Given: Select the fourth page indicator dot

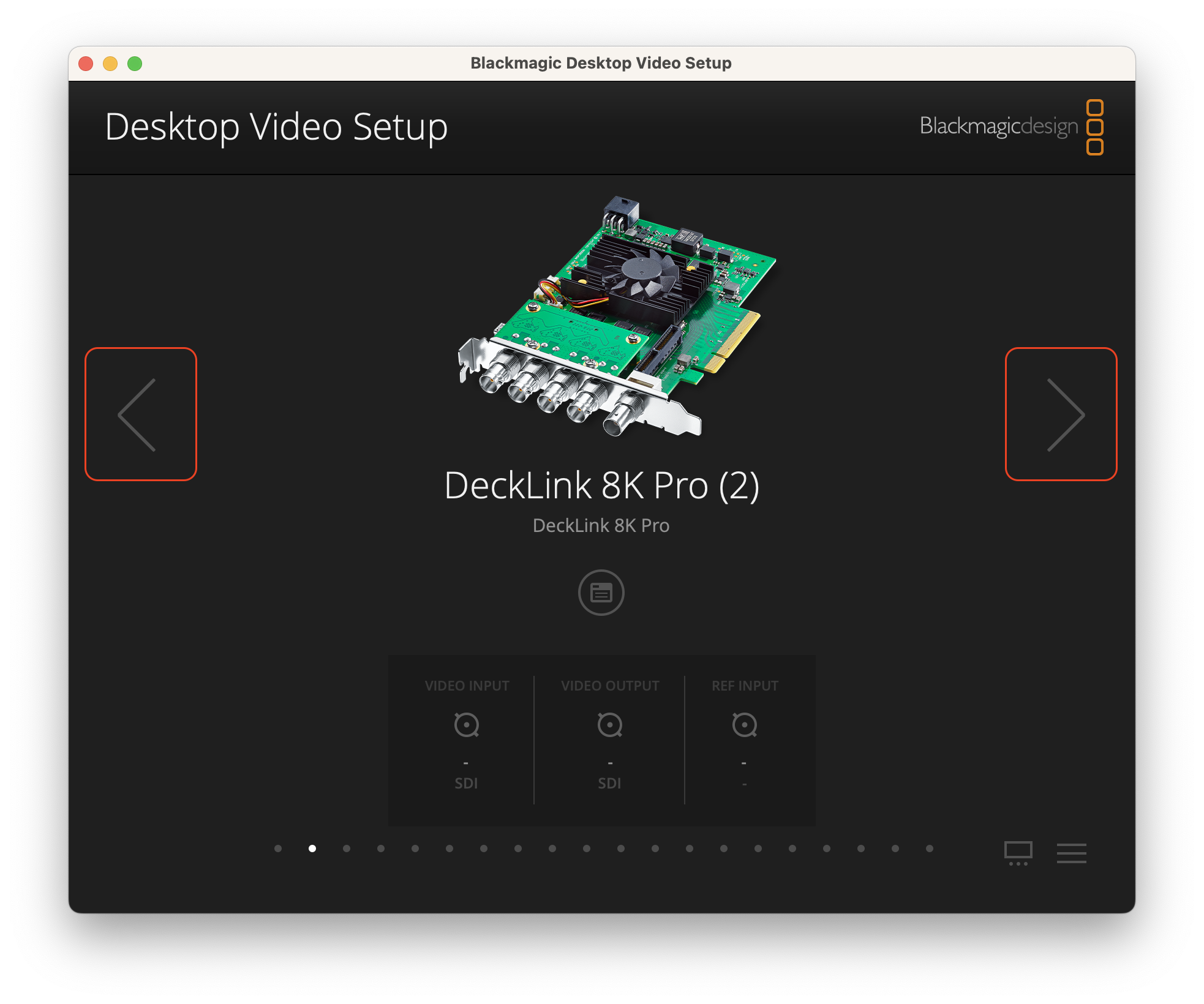Looking at the screenshot, I should pyautogui.click(x=381, y=849).
